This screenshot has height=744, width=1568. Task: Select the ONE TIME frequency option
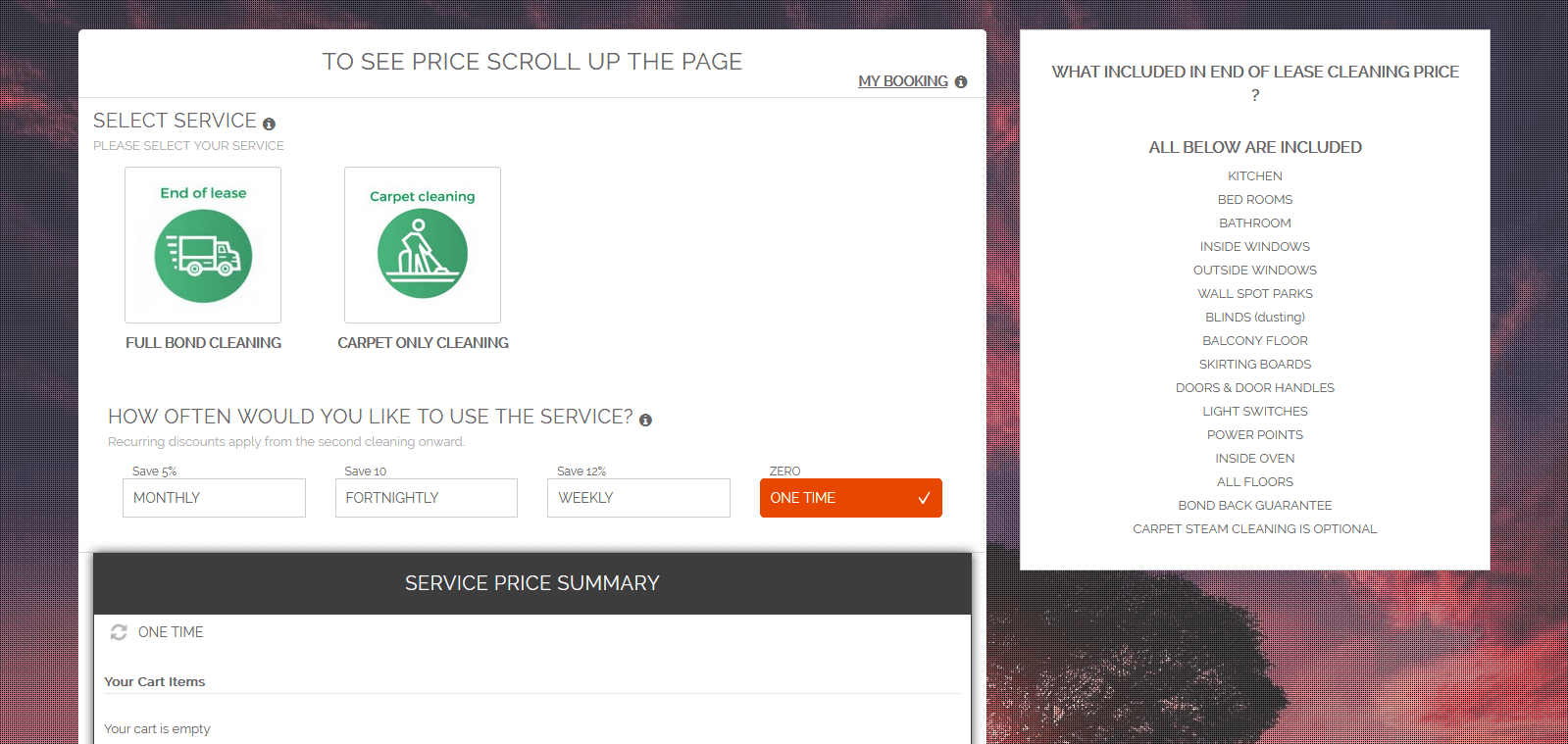point(851,498)
